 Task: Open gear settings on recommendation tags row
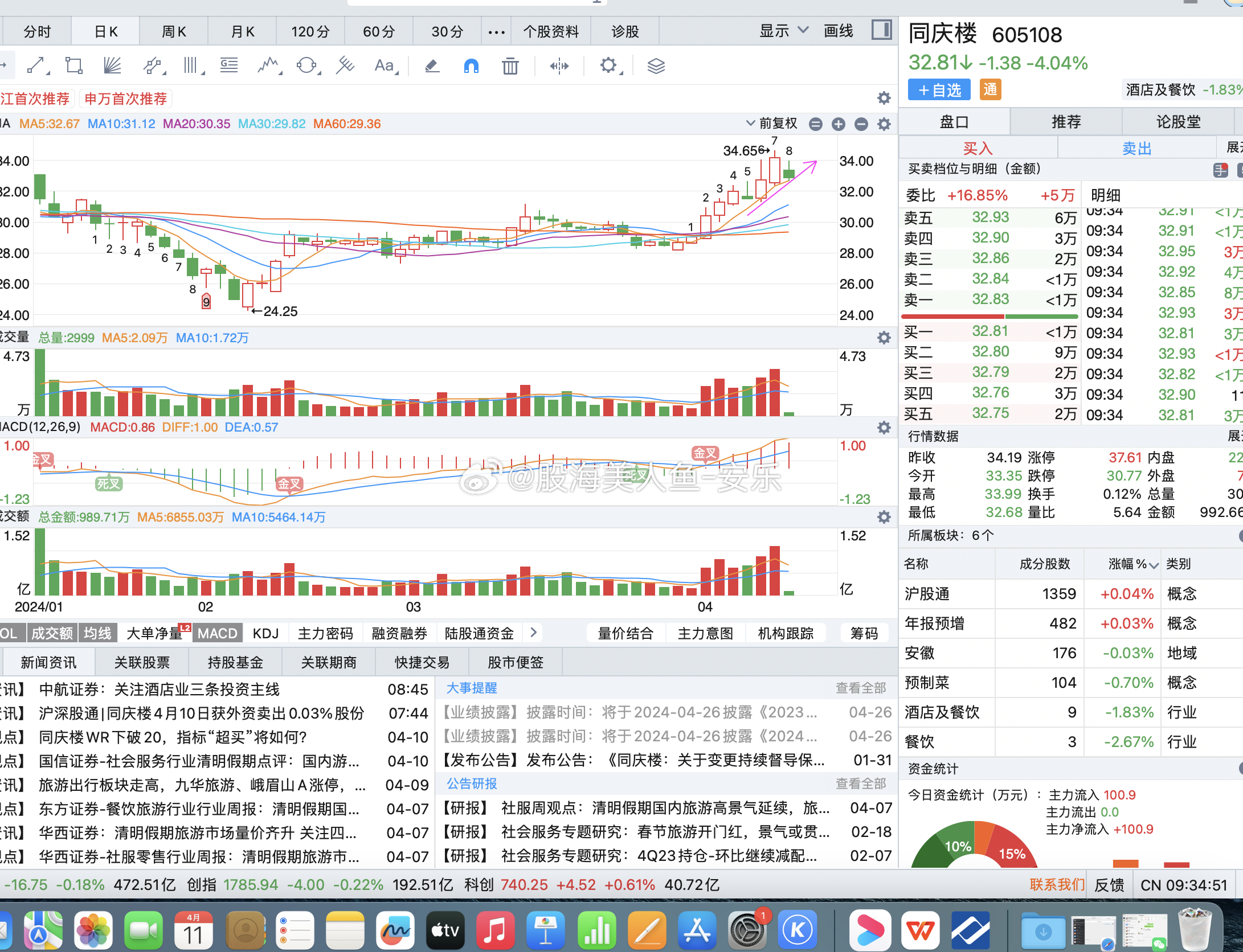[x=884, y=98]
